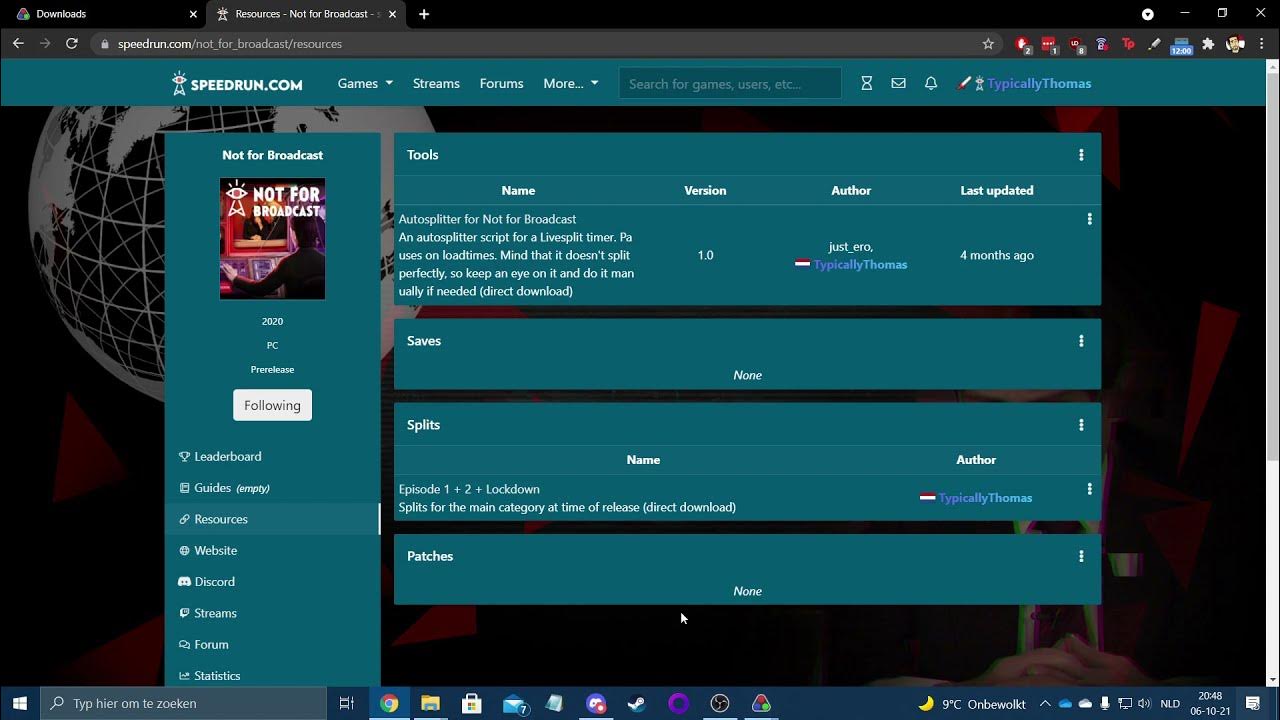Switch to the Downloads browser tab
Screen dimensions: 1280x720
104,14
